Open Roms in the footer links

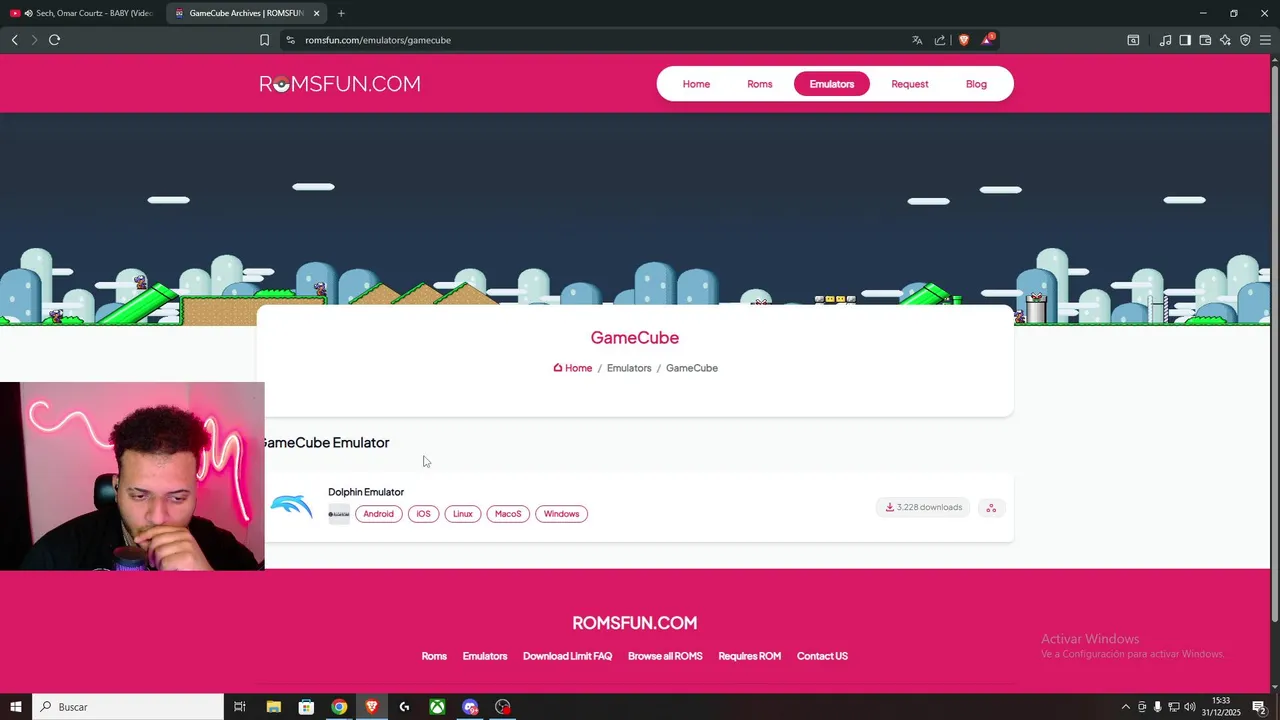(434, 656)
